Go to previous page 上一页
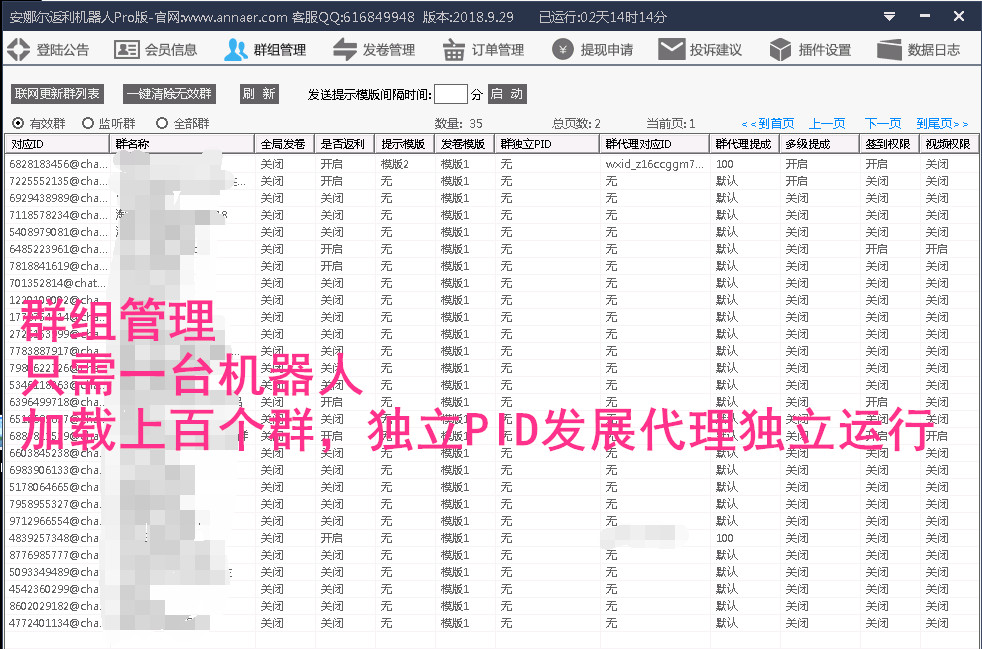The width and height of the screenshot is (982, 649). coord(827,123)
